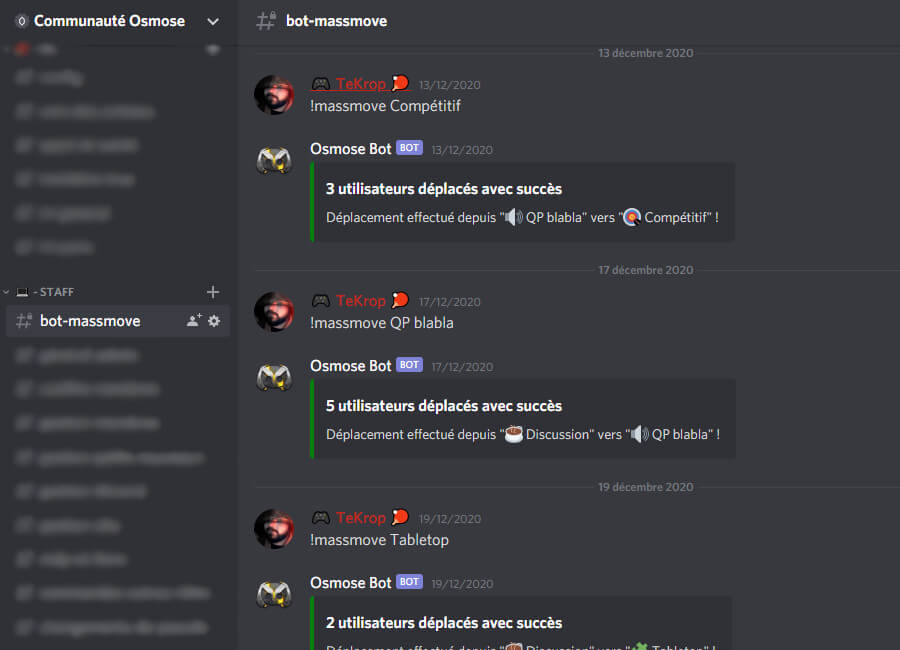Click the BOT tag on the 19/12/2020 message

point(409,582)
